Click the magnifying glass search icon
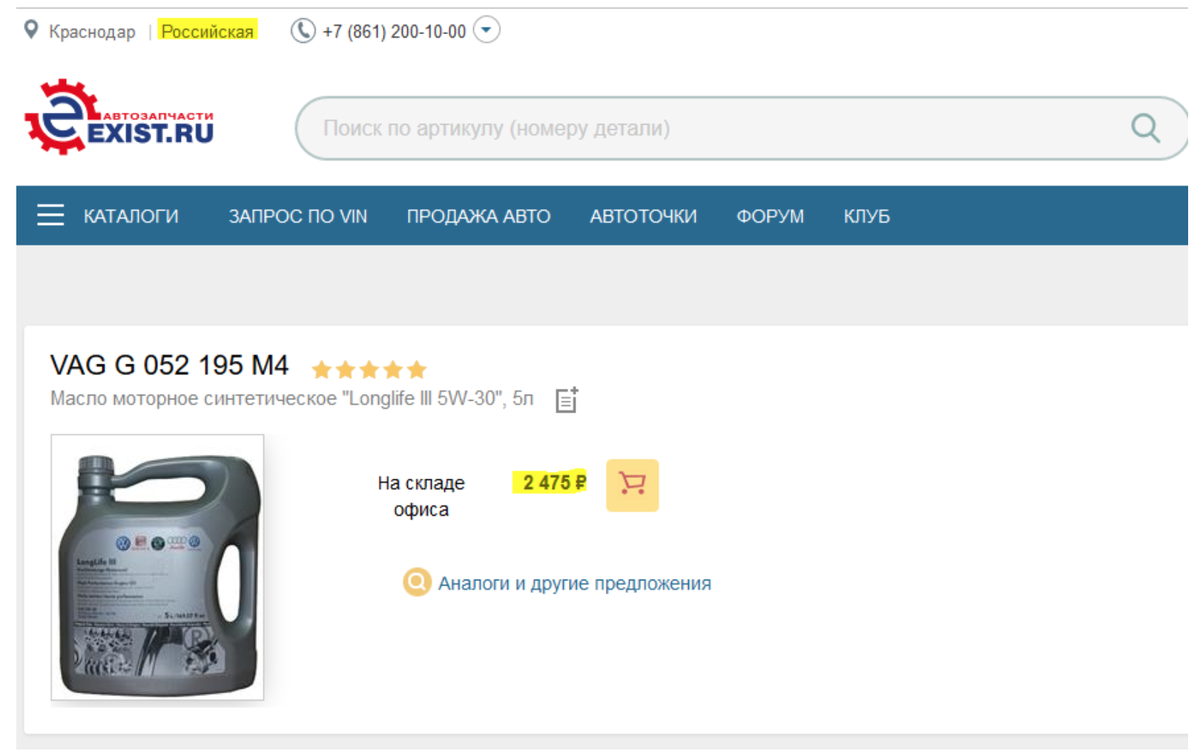The width and height of the screenshot is (1200, 754). [x=1145, y=128]
